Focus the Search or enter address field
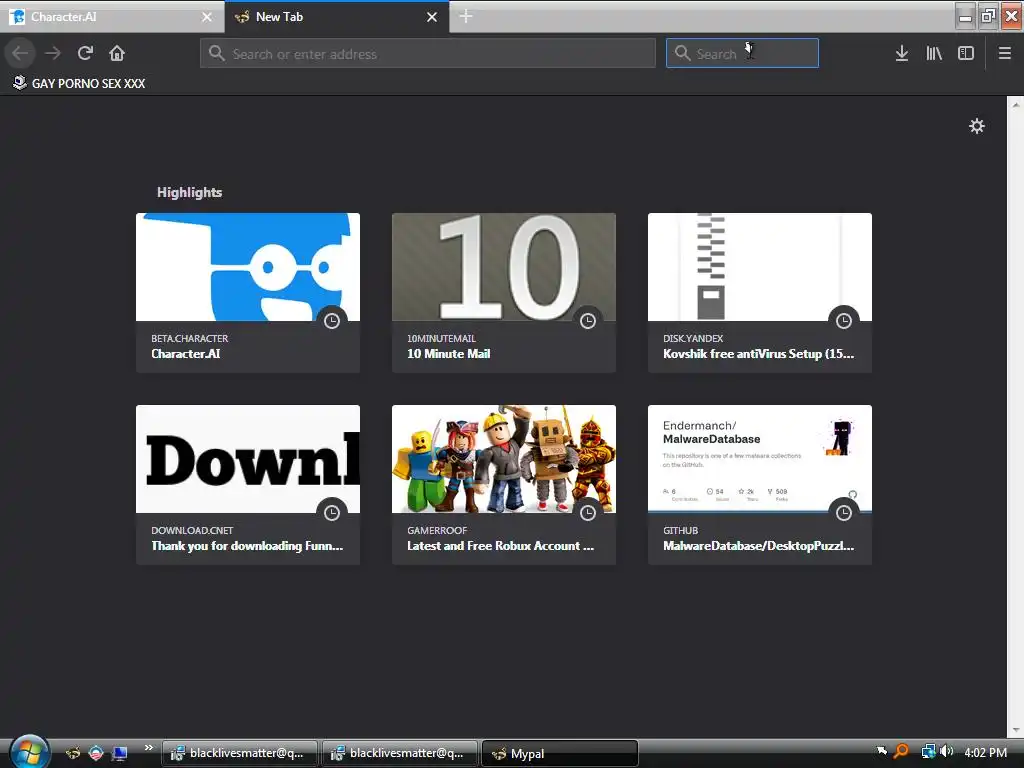1024x768 pixels. pyautogui.click(x=428, y=53)
